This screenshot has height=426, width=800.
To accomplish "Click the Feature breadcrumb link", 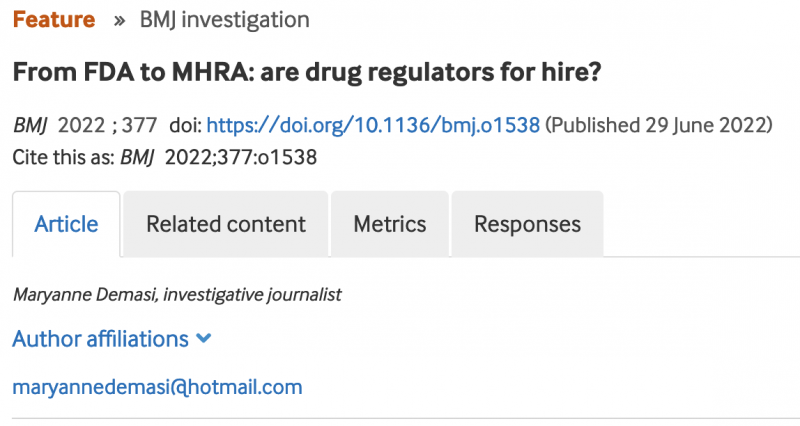I will coord(54,19).
